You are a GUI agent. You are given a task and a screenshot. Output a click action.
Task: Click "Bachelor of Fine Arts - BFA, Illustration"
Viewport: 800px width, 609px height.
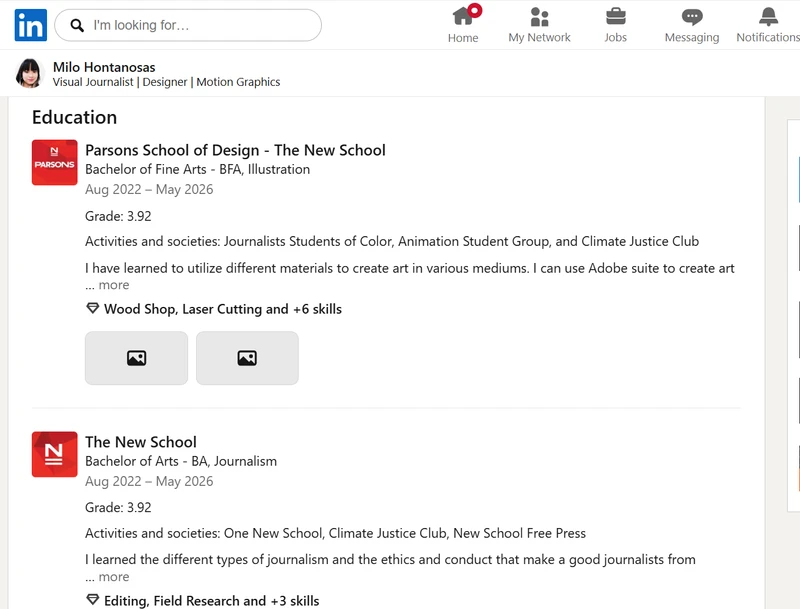click(197, 169)
